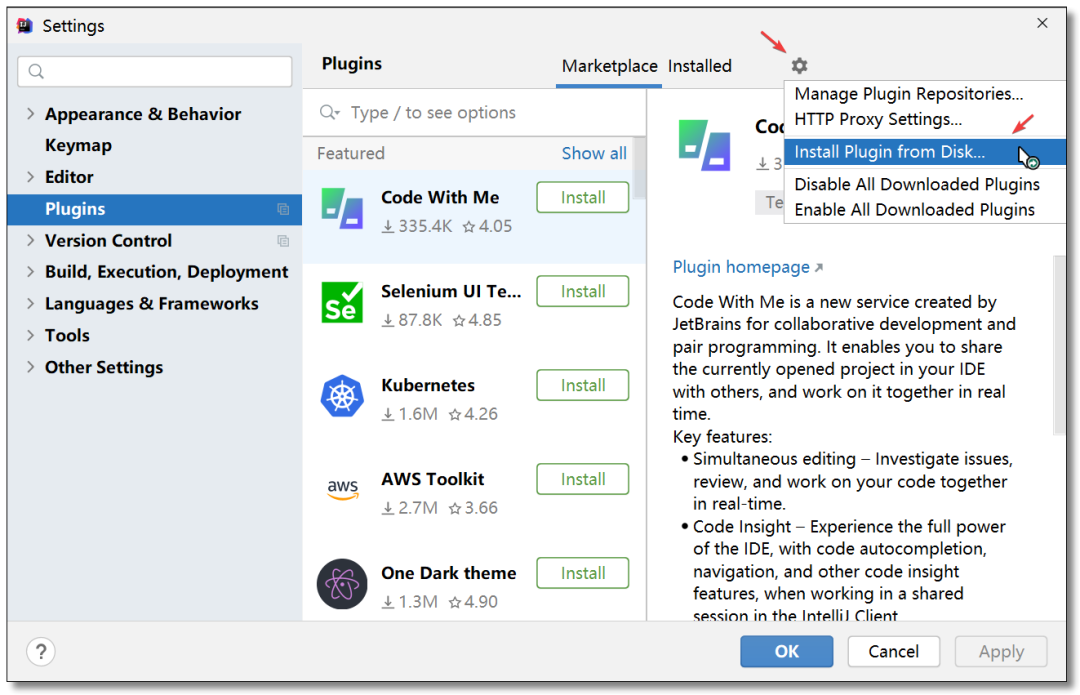Expand the Other Settings node

click(x=30, y=367)
